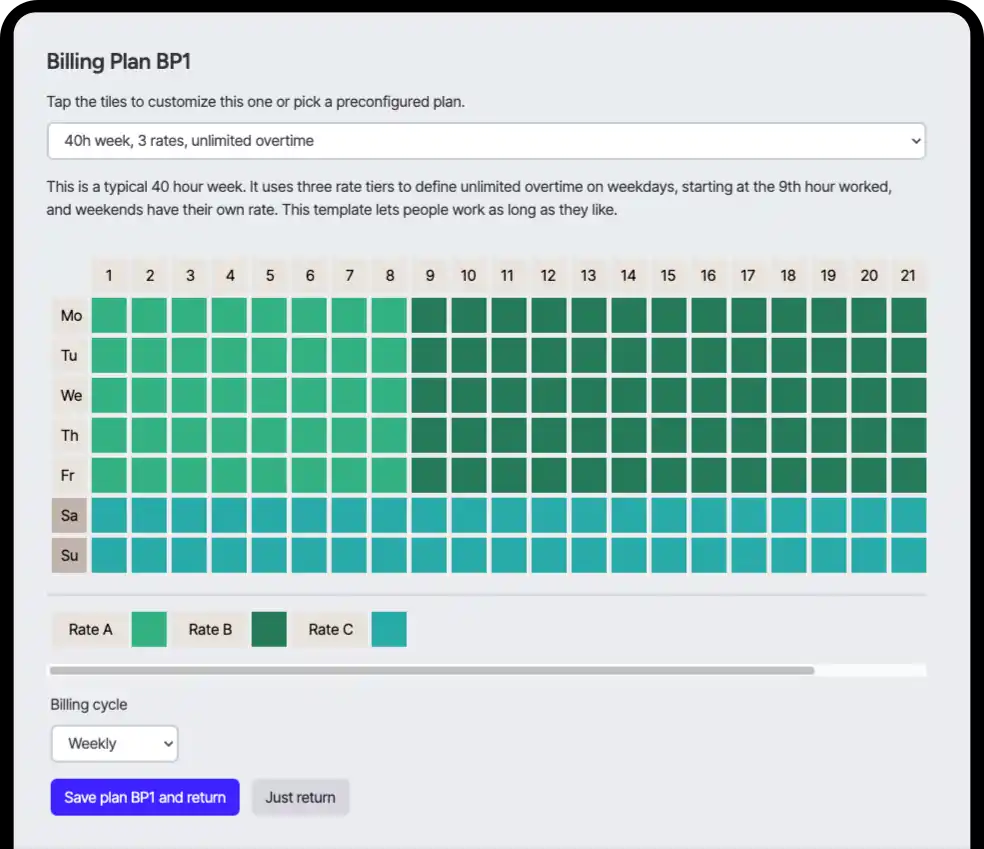Click the Sa weekend row header
The height and width of the screenshot is (849, 984).
pos(70,516)
